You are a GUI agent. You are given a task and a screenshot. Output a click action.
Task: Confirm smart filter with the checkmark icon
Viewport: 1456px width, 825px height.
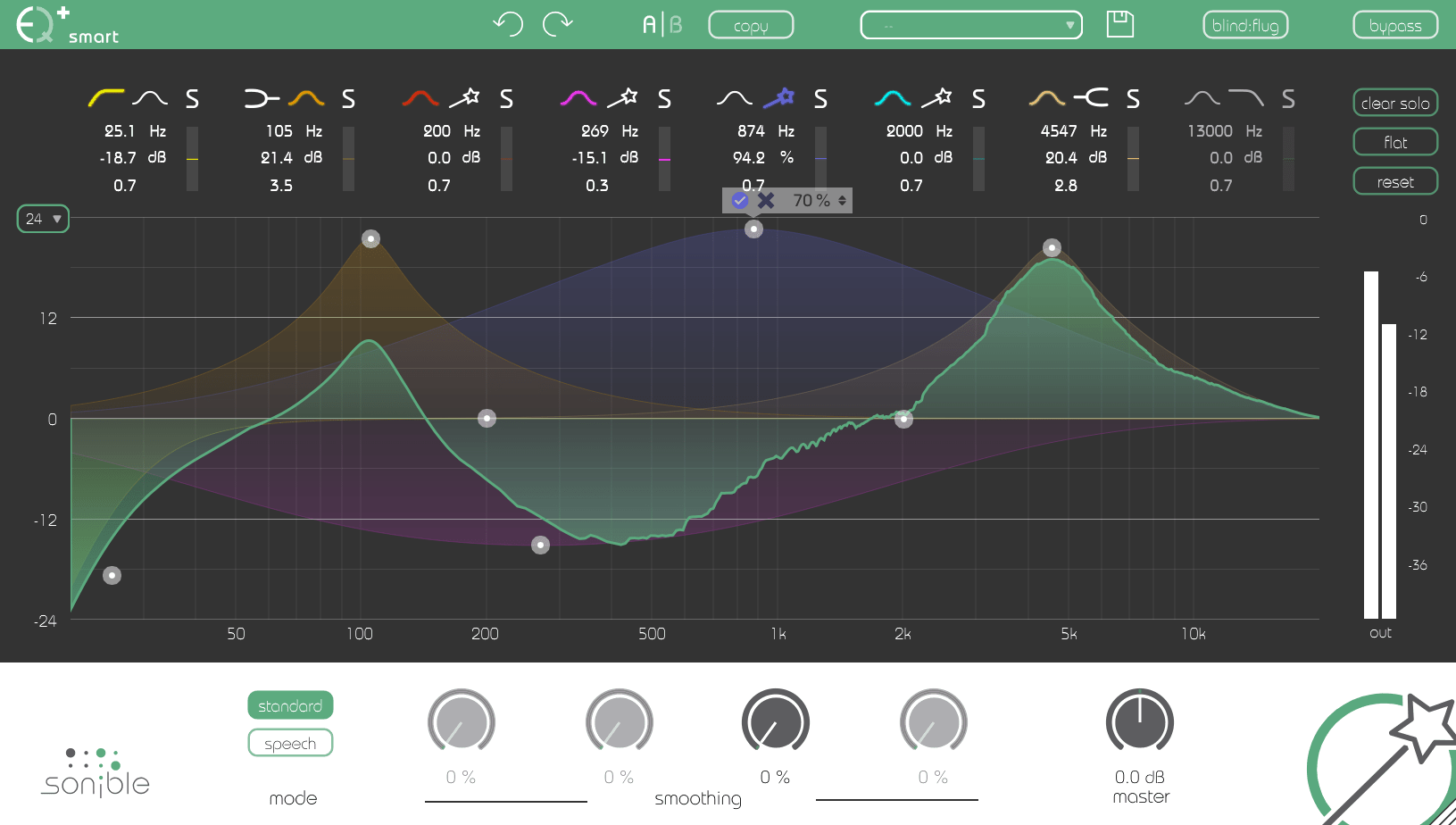[740, 201]
